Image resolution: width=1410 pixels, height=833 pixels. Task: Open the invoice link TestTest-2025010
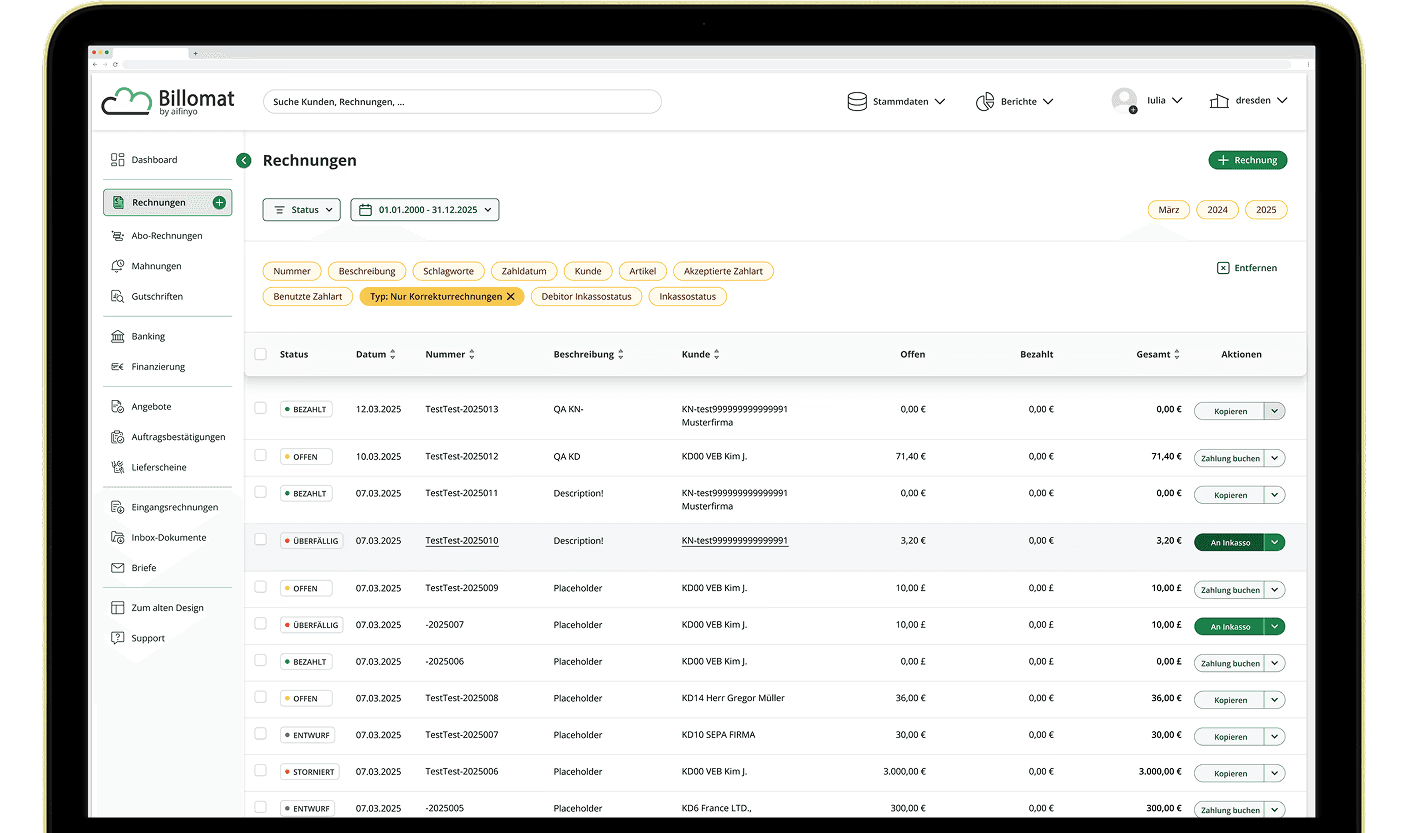[x=462, y=540]
